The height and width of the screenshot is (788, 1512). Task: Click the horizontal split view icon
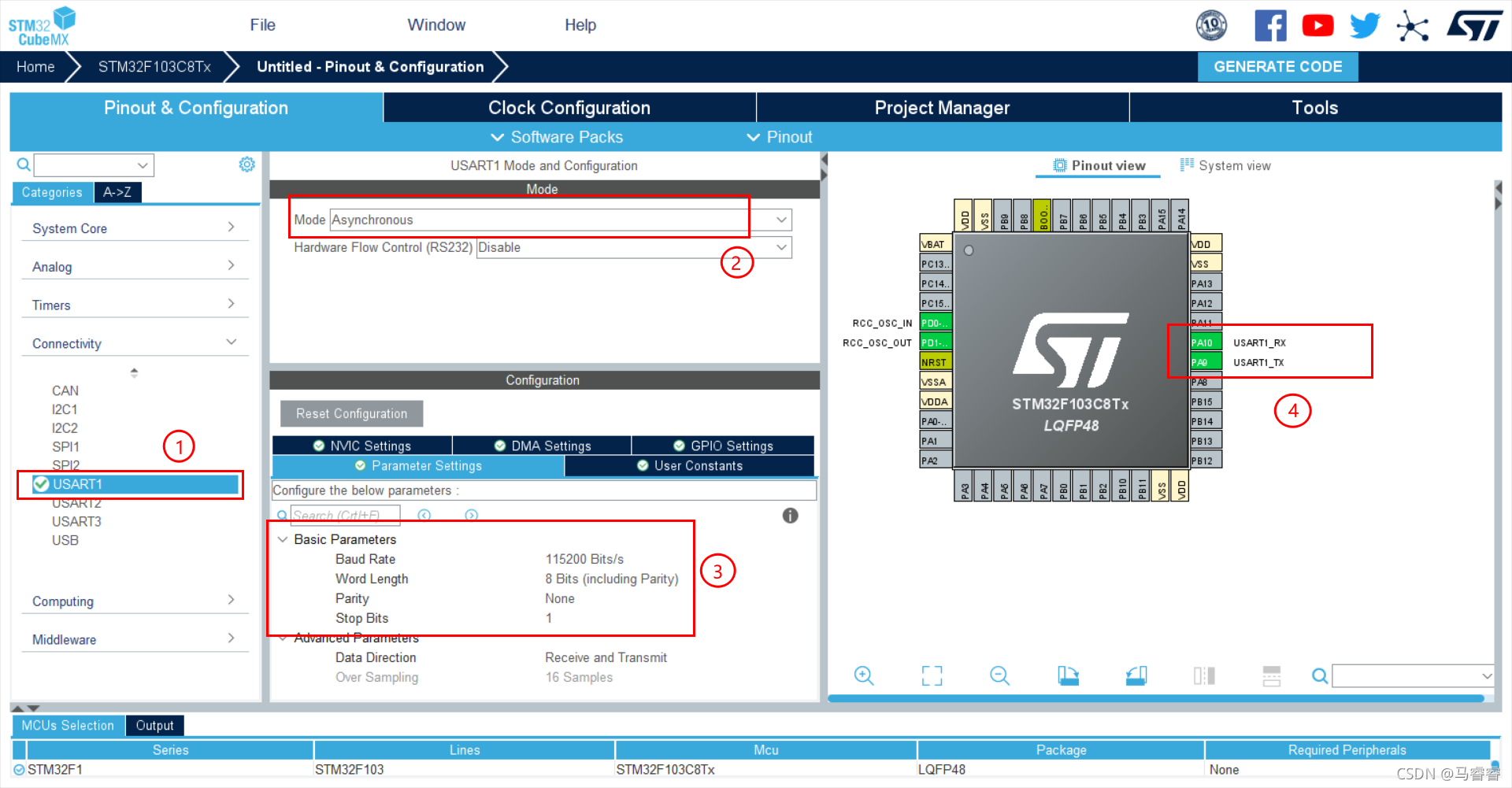coord(1272,675)
